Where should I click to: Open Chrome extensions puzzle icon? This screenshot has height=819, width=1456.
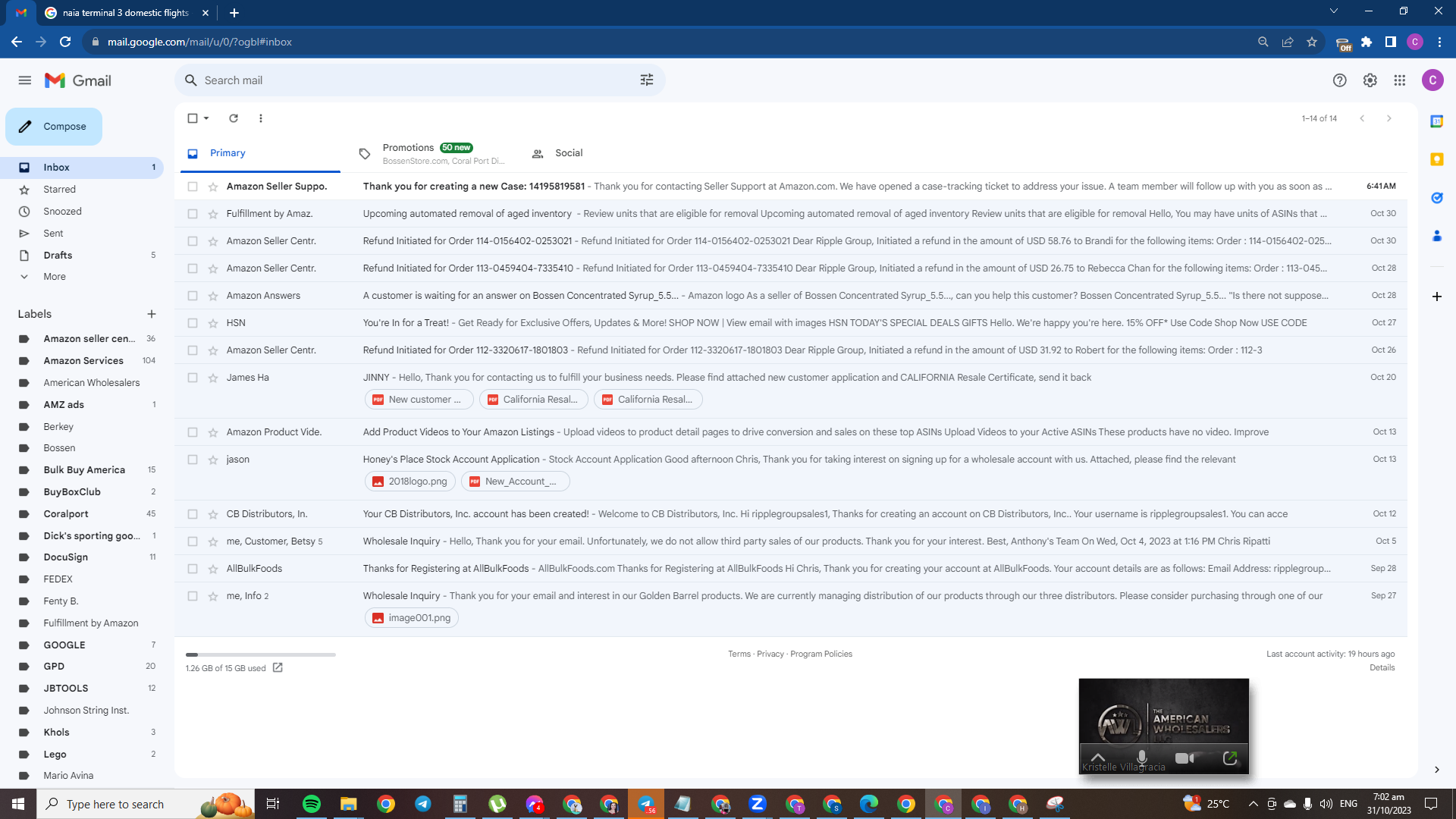(x=1367, y=42)
